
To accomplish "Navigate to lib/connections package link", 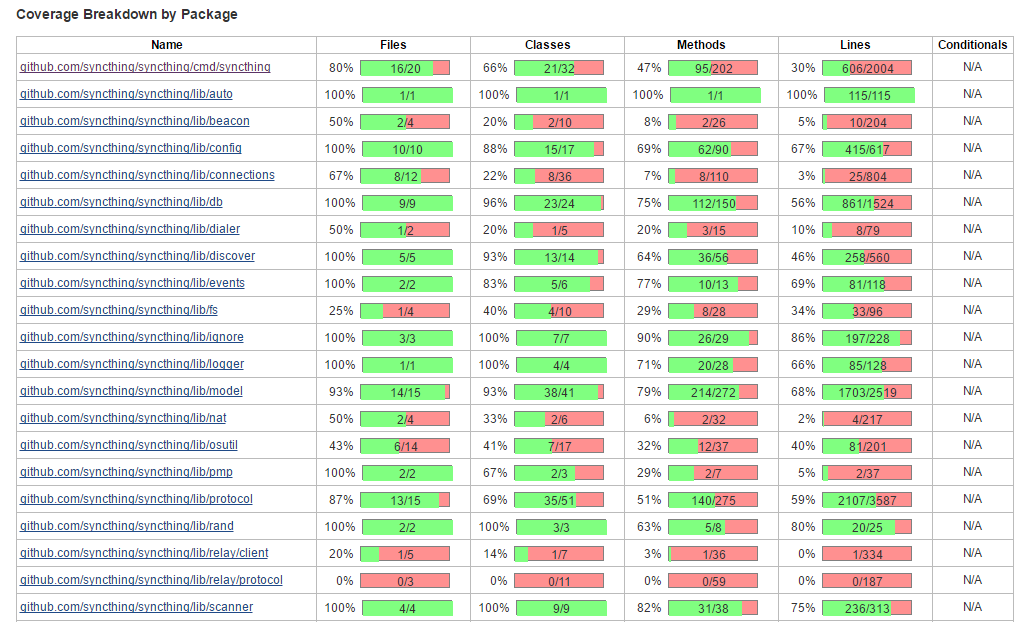I will tap(147, 175).
